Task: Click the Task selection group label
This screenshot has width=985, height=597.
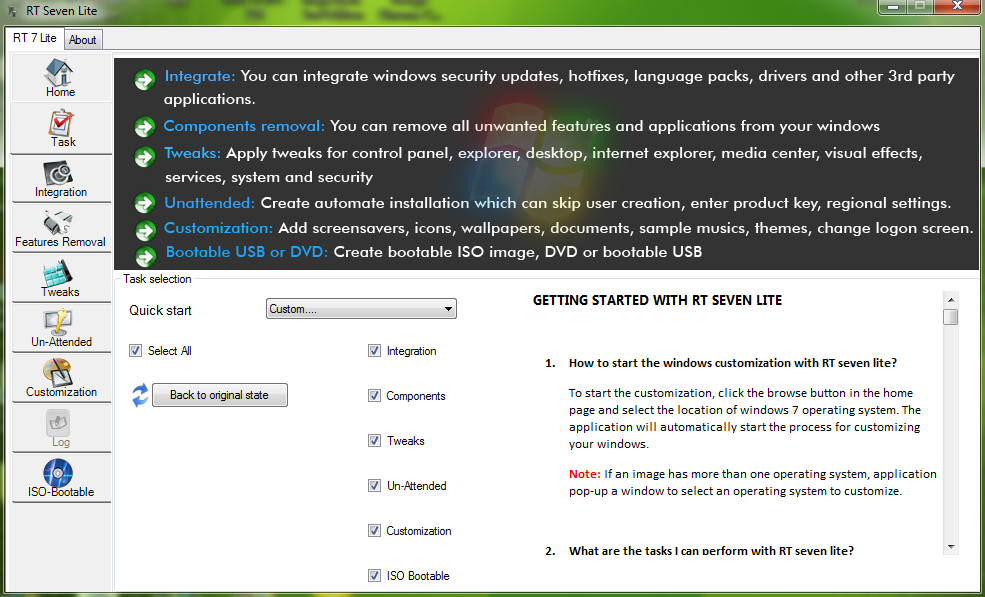Action: [157, 279]
